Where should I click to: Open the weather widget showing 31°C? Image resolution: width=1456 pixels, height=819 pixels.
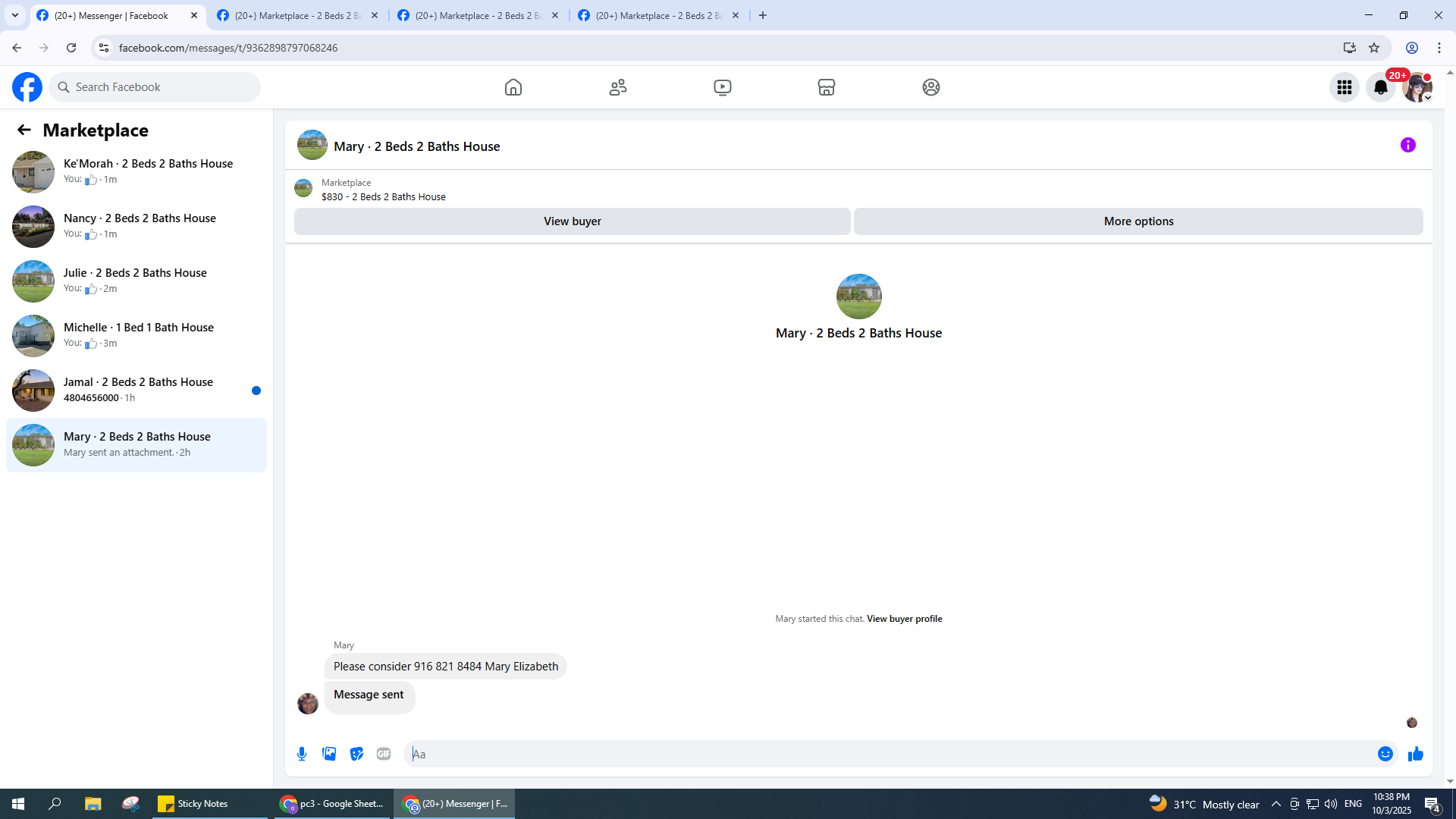pyautogui.click(x=1204, y=804)
